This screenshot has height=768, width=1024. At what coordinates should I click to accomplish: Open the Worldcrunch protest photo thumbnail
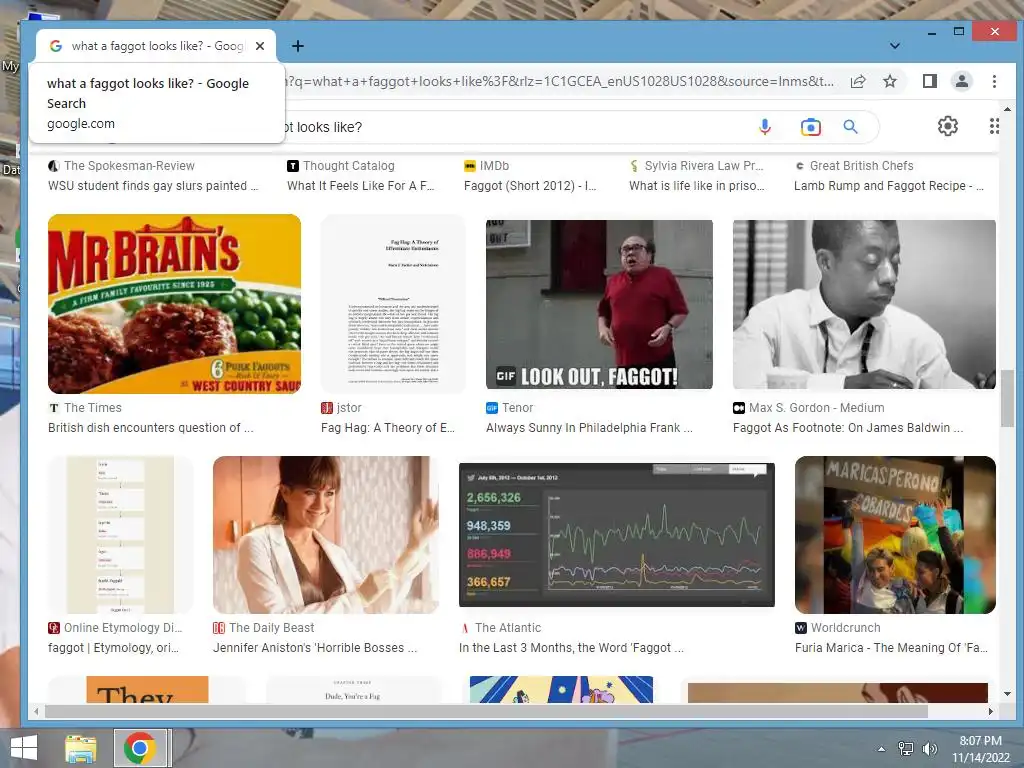(x=895, y=535)
